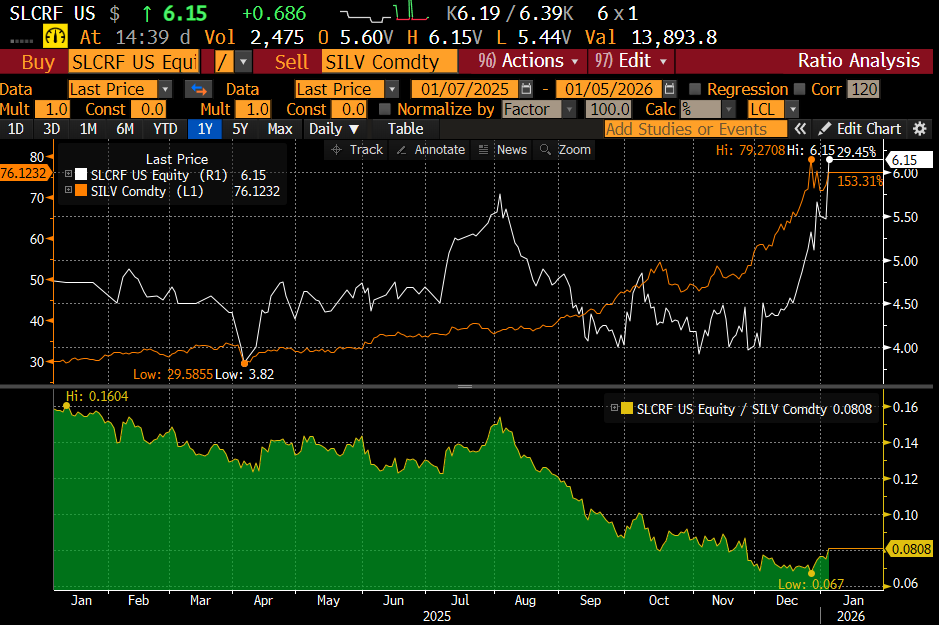Select 1D time range tab

click(16, 129)
